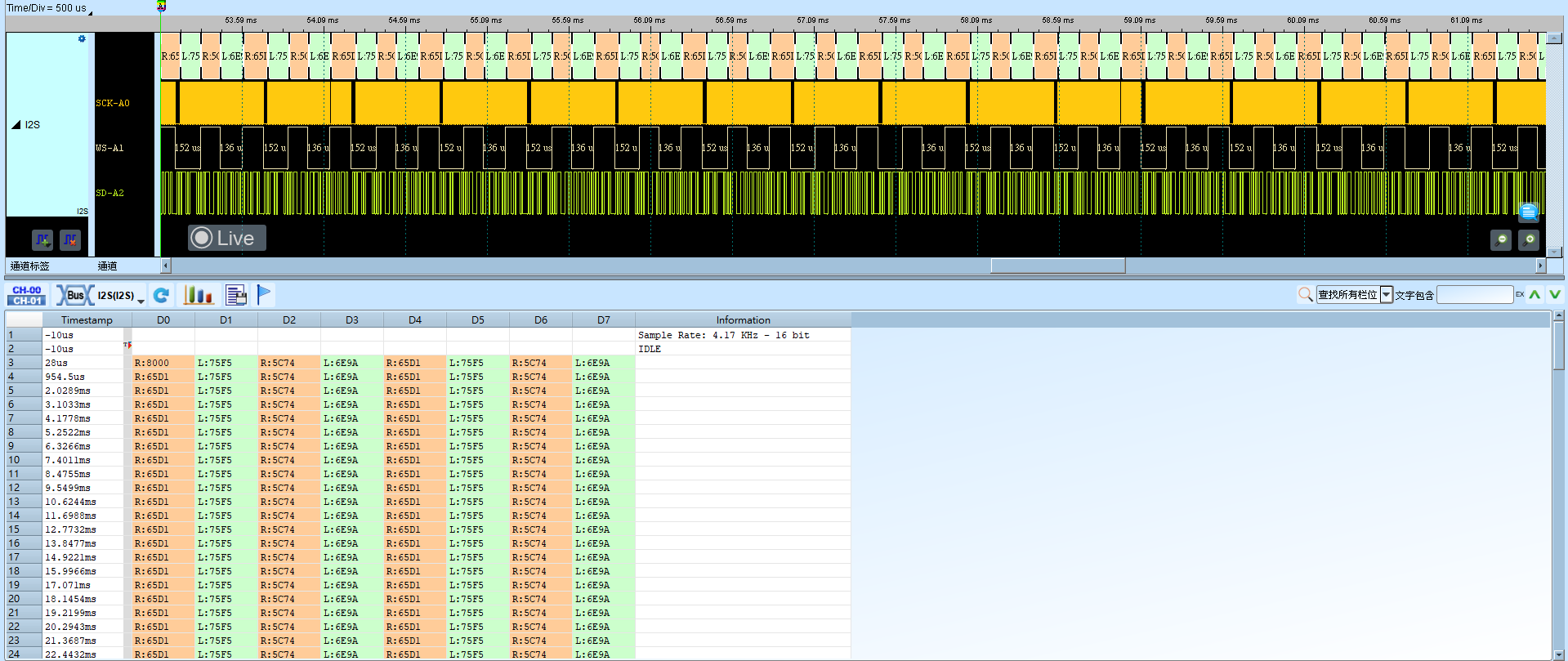Toggle the CH-00/CH-01 channel view icon

tap(27, 295)
